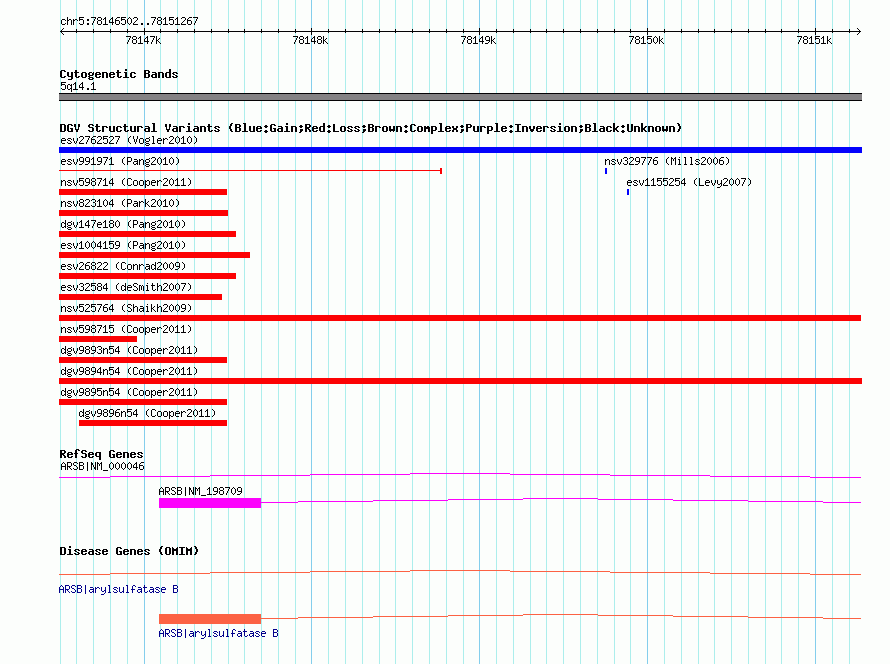Click the orange OMIM ARSB exon block
Viewport: 890px width, 664px height.
(210, 619)
